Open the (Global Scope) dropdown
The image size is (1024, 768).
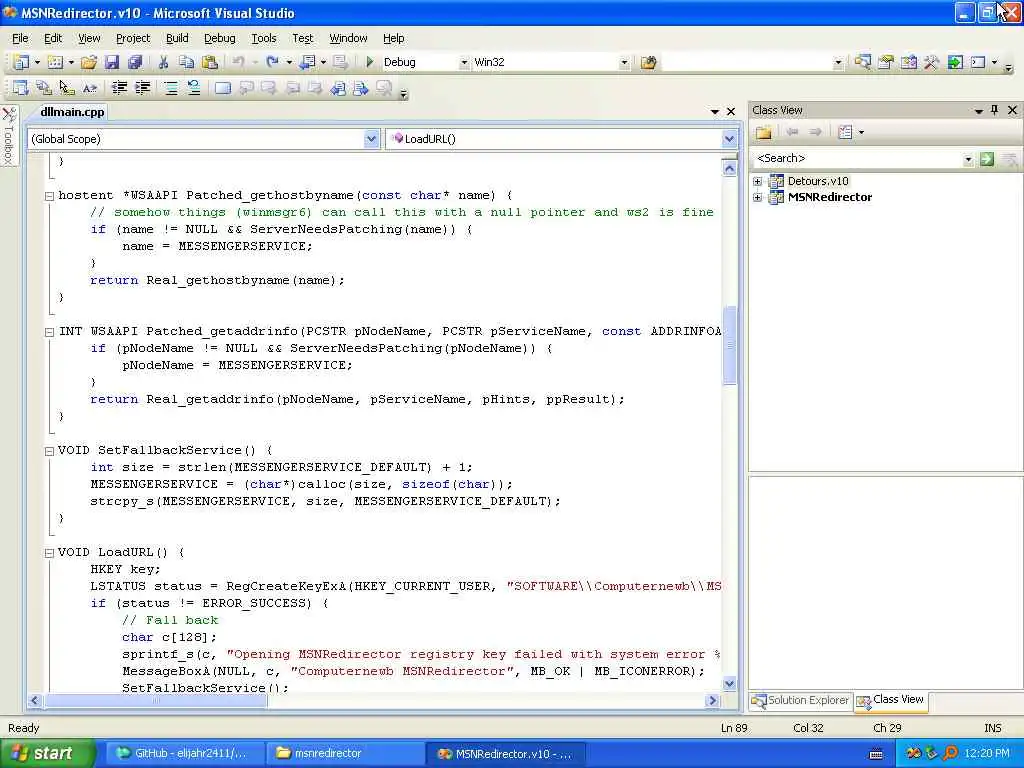pos(372,138)
